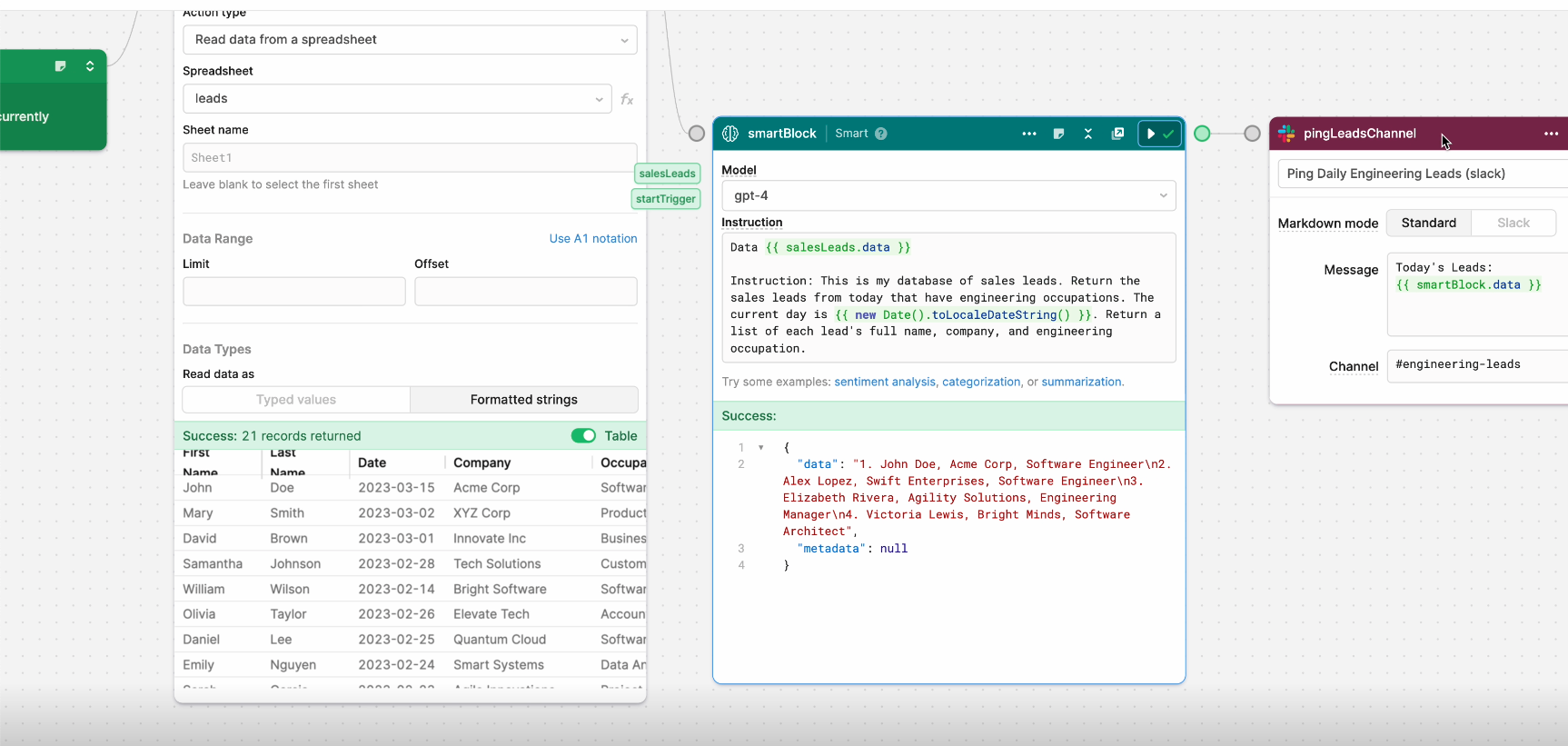
Task: Click the note icon on green block
Action: click(x=60, y=66)
